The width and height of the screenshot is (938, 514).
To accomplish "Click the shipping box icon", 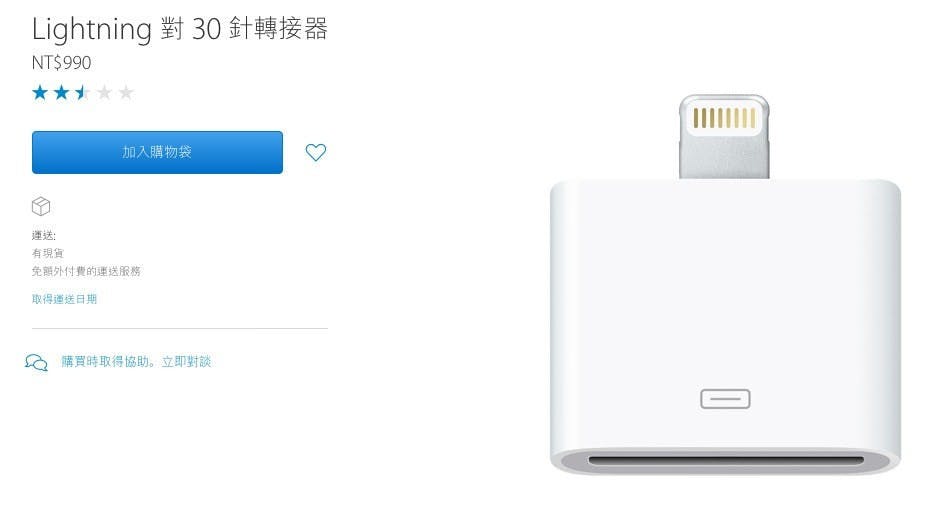I will coord(41,206).
